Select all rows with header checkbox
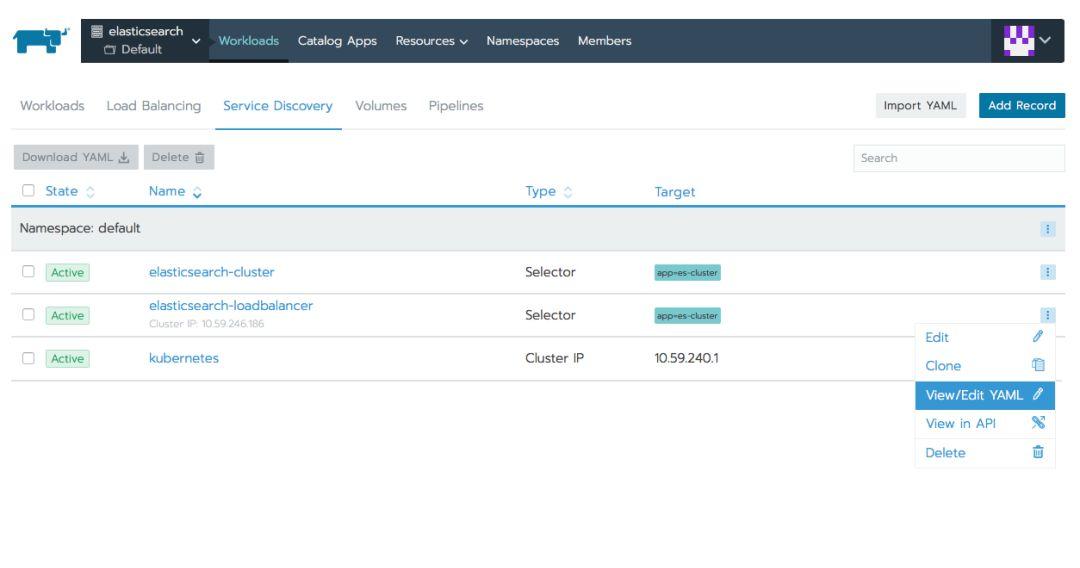1080x568 pixels. pyautogui.click(x=28, y=191)
